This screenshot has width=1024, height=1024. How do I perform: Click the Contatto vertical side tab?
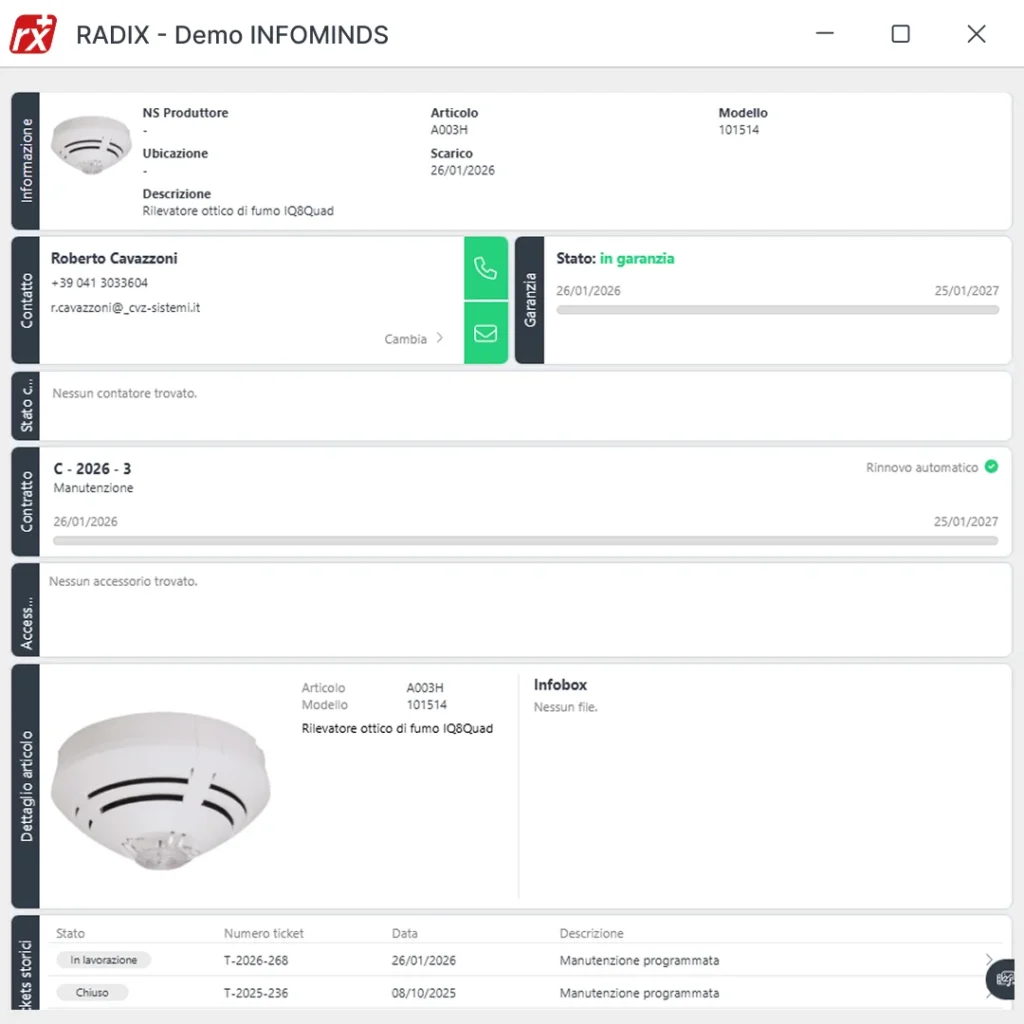point(26,300)
